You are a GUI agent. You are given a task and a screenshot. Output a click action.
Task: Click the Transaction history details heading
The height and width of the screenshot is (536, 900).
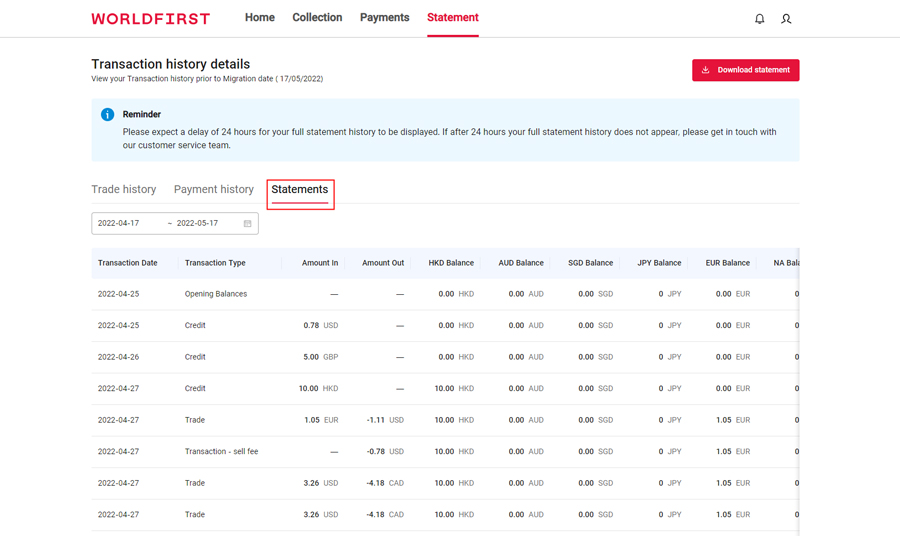170,64
